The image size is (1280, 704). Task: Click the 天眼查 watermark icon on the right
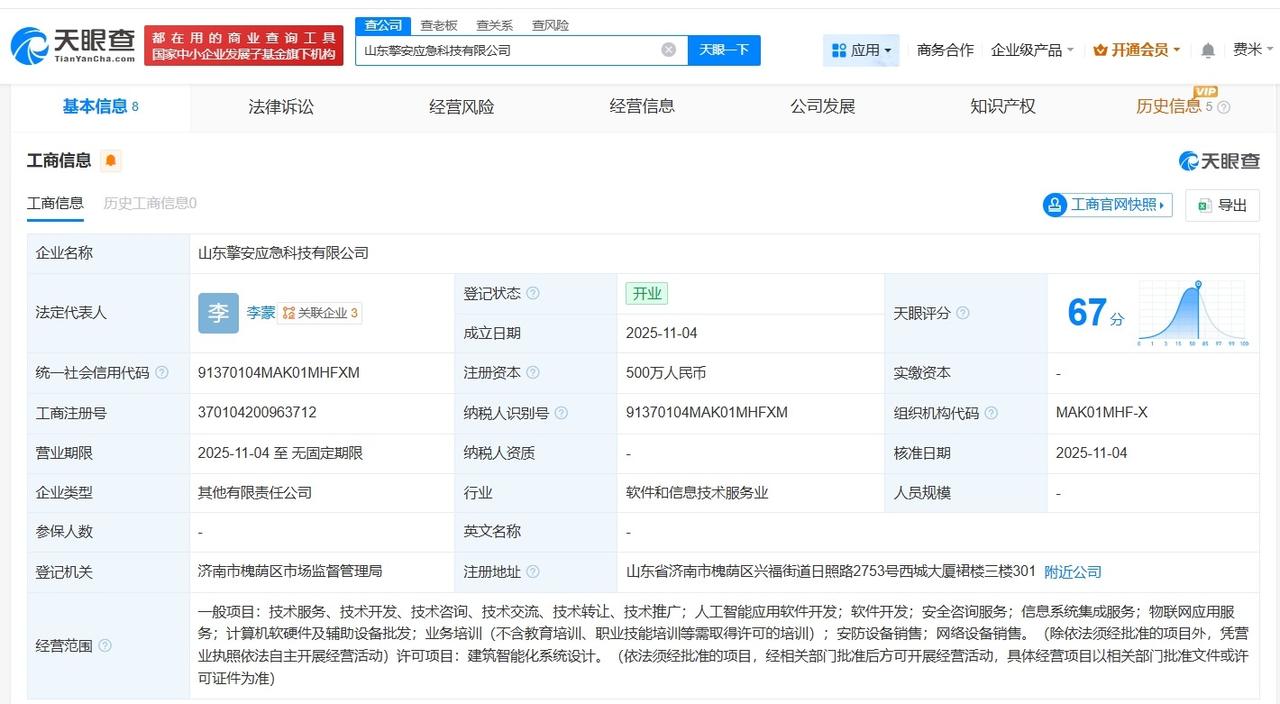pyautogui.click(x=1189, y=160)
